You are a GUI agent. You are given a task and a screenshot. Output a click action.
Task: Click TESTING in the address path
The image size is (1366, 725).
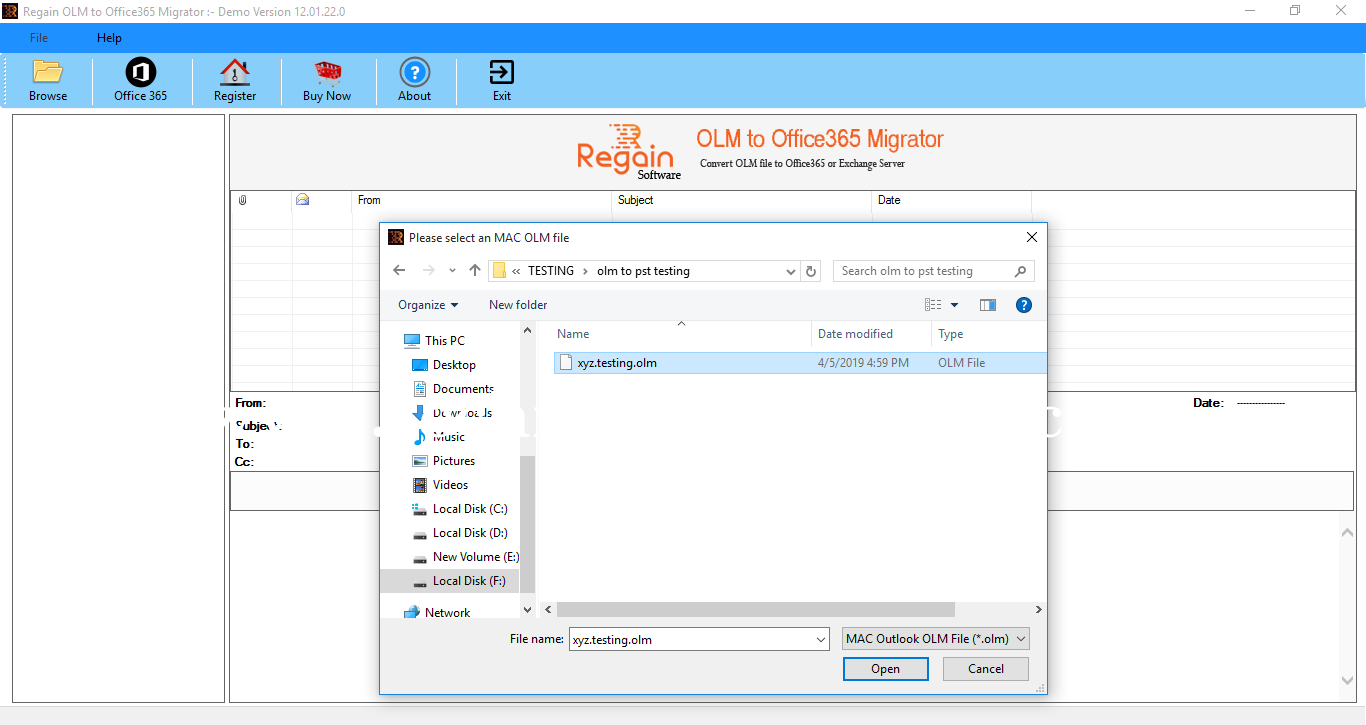(551, 271)
